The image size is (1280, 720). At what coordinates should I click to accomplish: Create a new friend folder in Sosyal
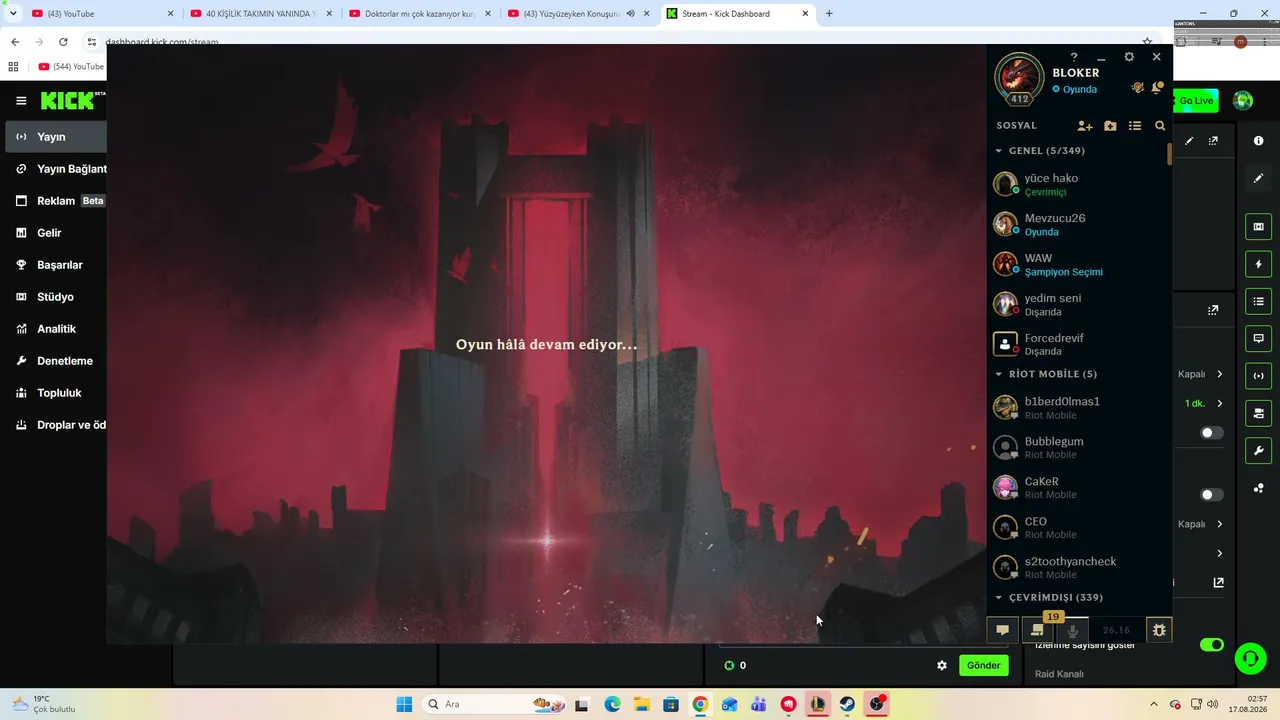[1110, 126]
